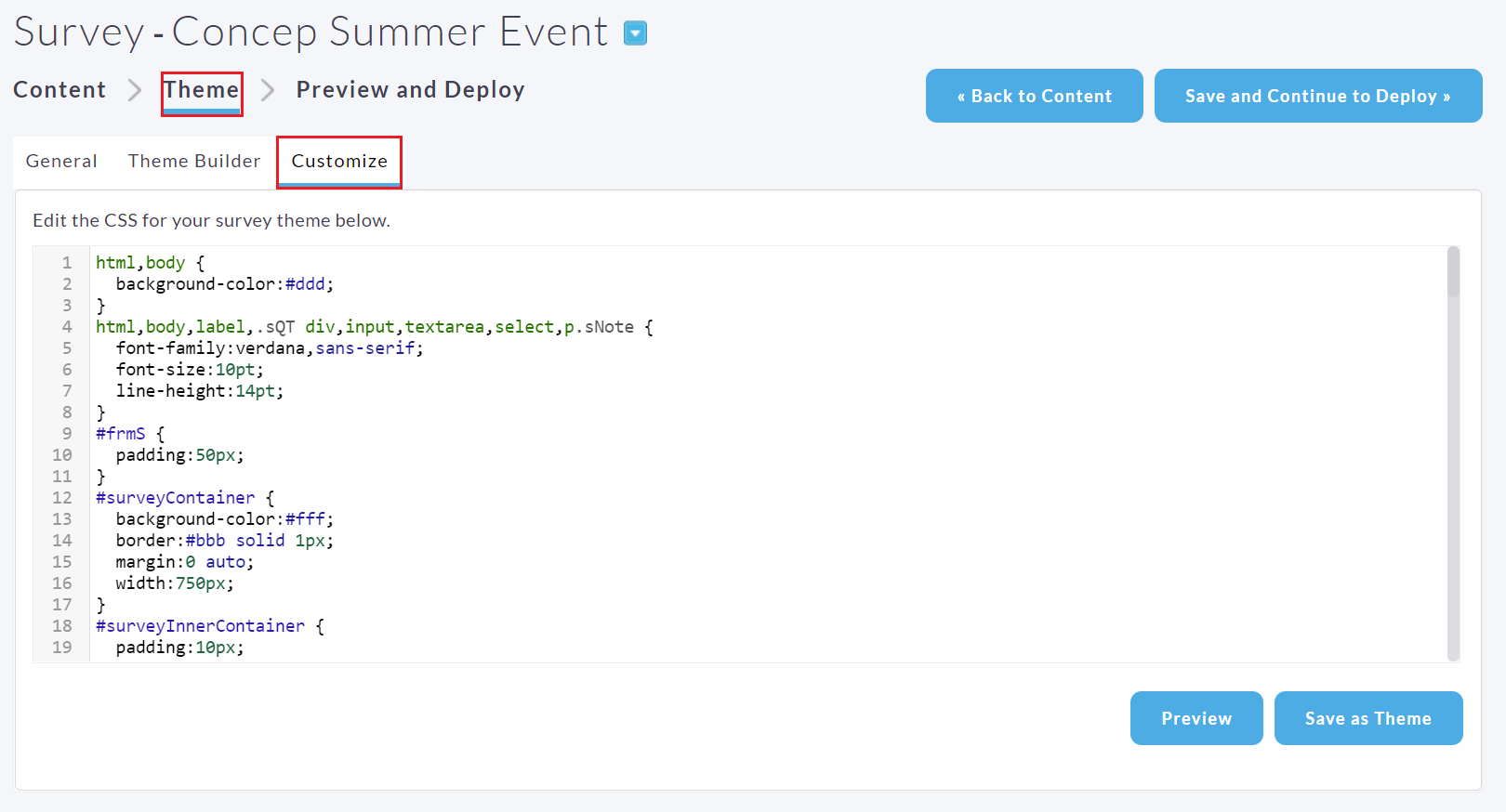Open Preview and Deploy step

point(410,90)
